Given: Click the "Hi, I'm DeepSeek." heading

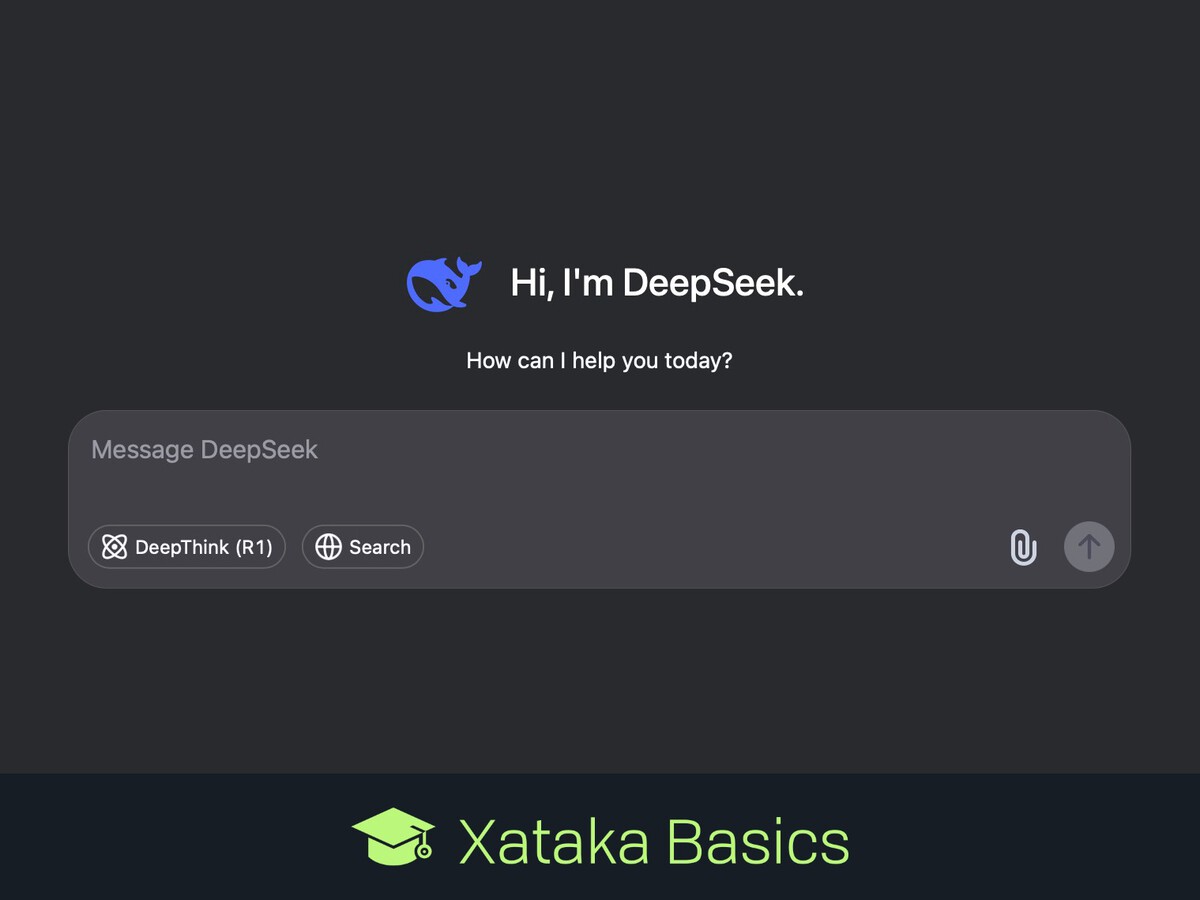Looking at the screenshot, I should [x=657, y=284].
